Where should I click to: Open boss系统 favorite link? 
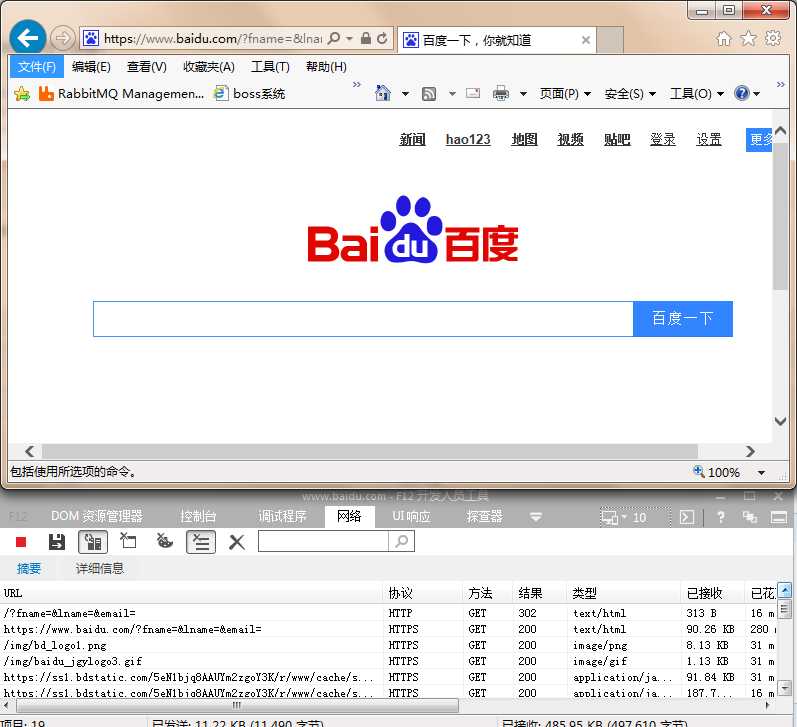tap(250, 94)
